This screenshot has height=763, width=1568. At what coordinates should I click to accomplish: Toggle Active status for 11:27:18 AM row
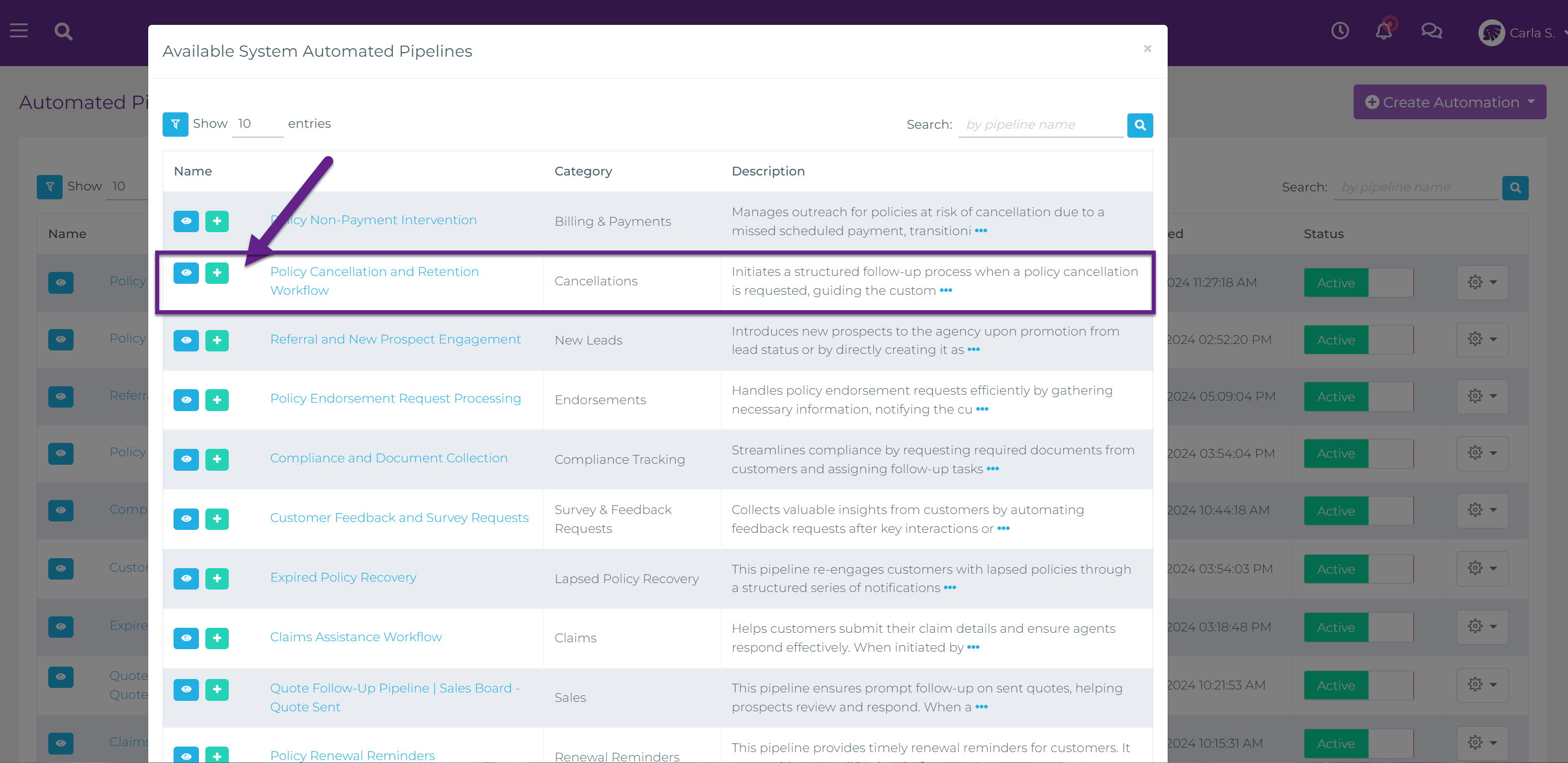(x=1359, y=283)
